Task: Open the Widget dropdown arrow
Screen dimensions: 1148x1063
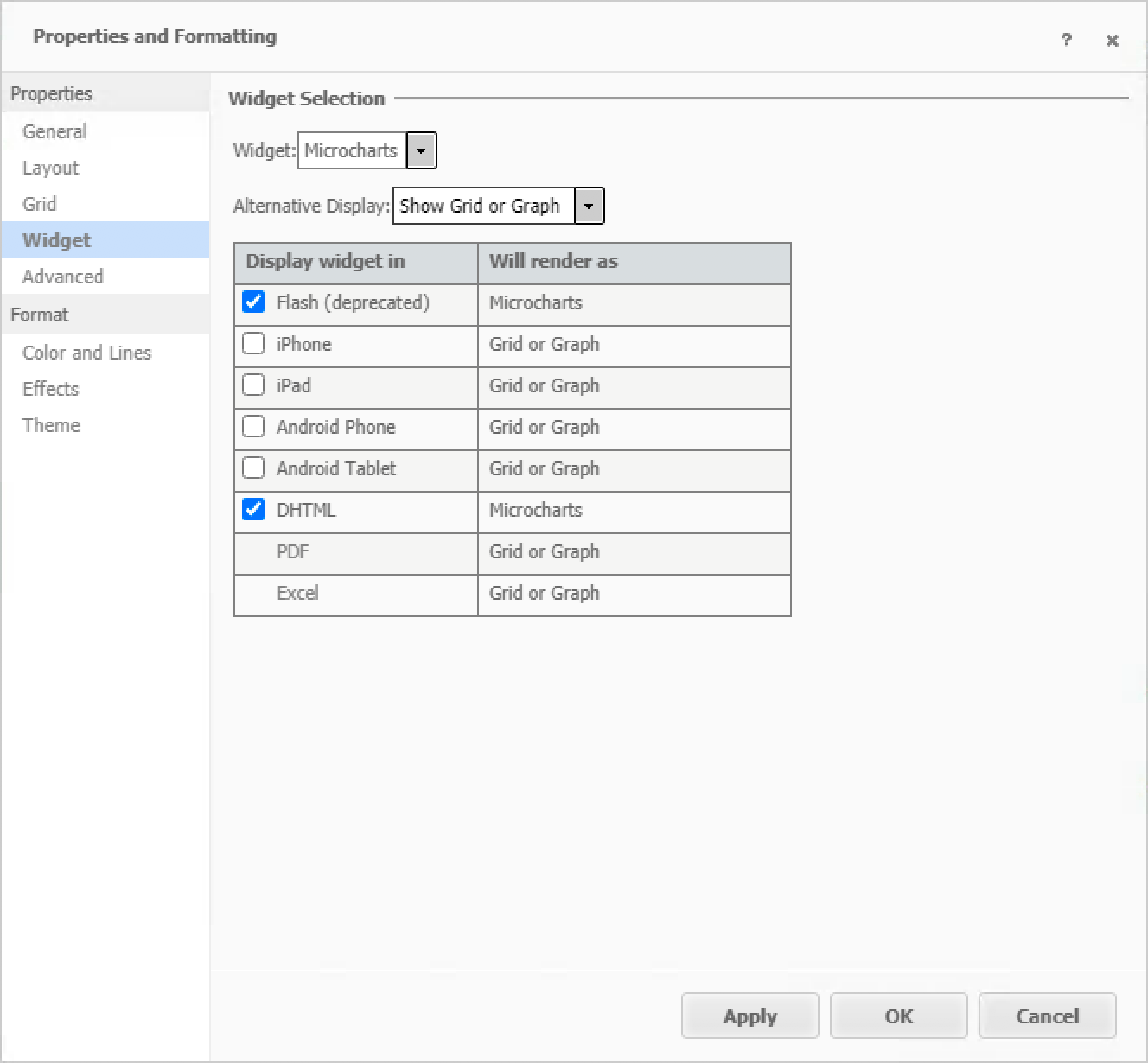Action: [x=421, y=150]
